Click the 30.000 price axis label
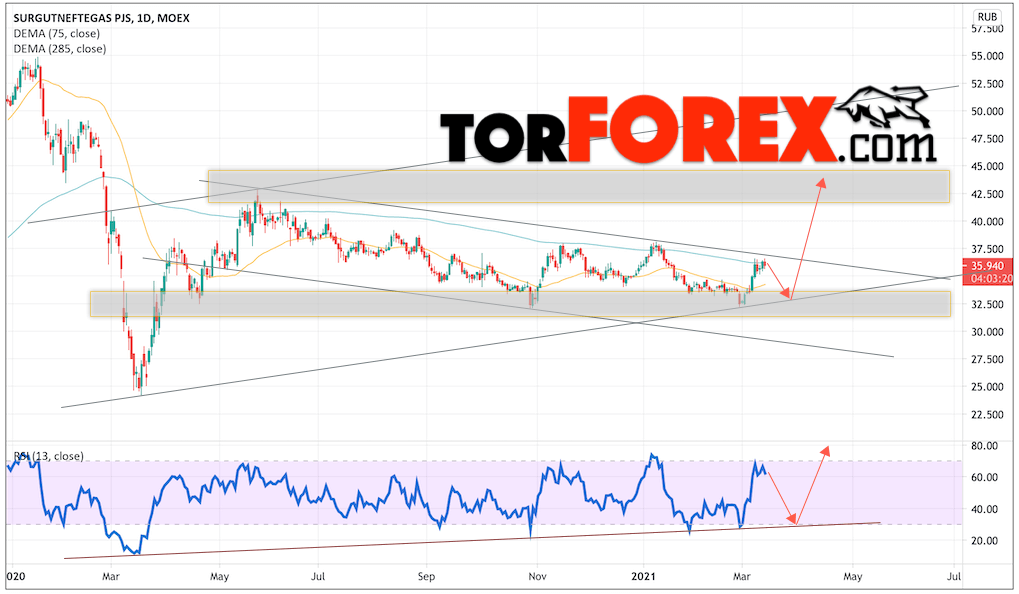 coord(987,332)
